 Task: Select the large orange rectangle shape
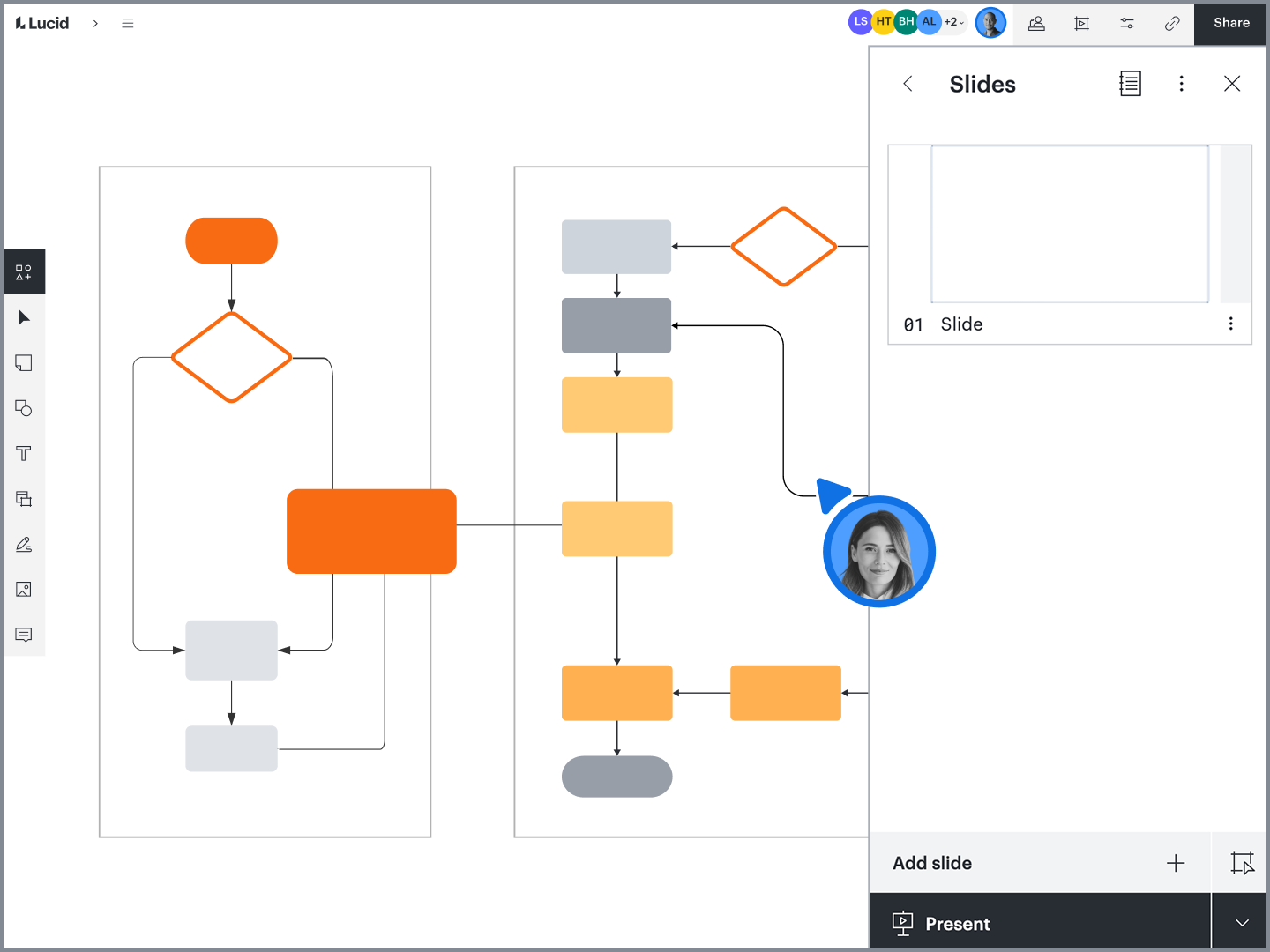point(371,532)
